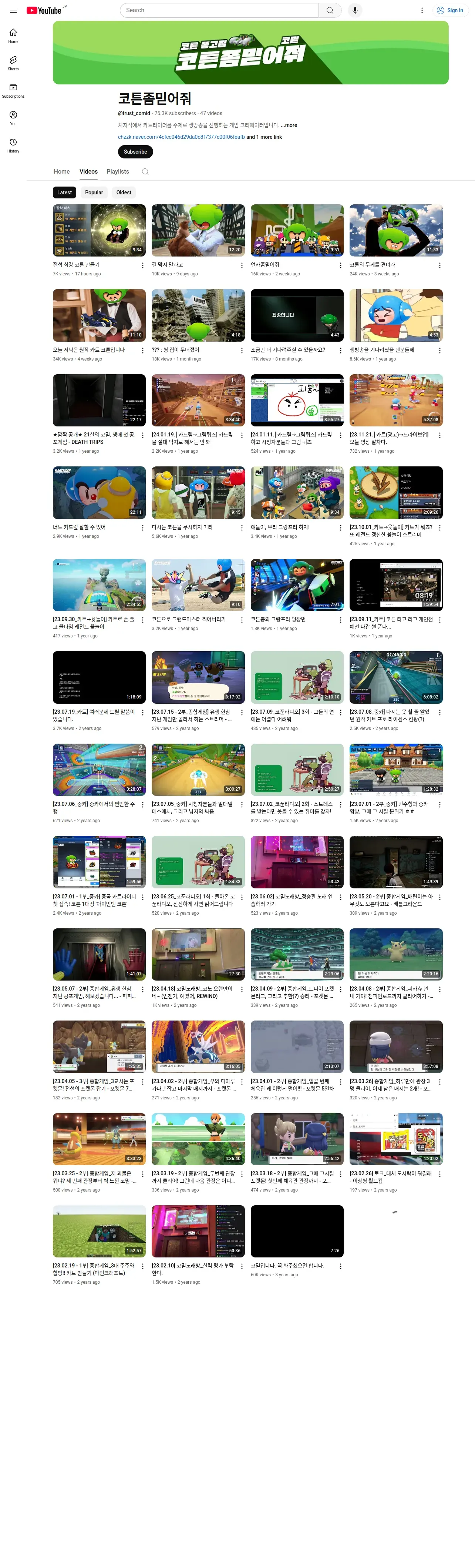Expand channel description with '...more'
475x1568 pixels.
[x=289, y=125]
